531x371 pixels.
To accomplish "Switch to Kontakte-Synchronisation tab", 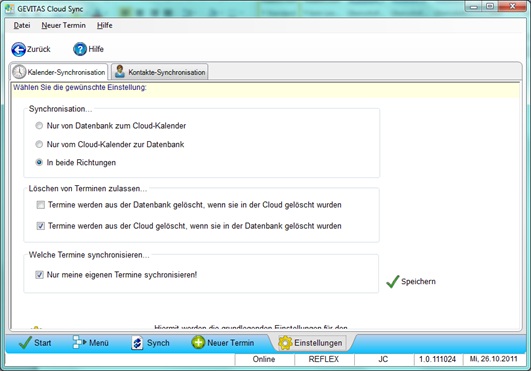I will (160, 72).
